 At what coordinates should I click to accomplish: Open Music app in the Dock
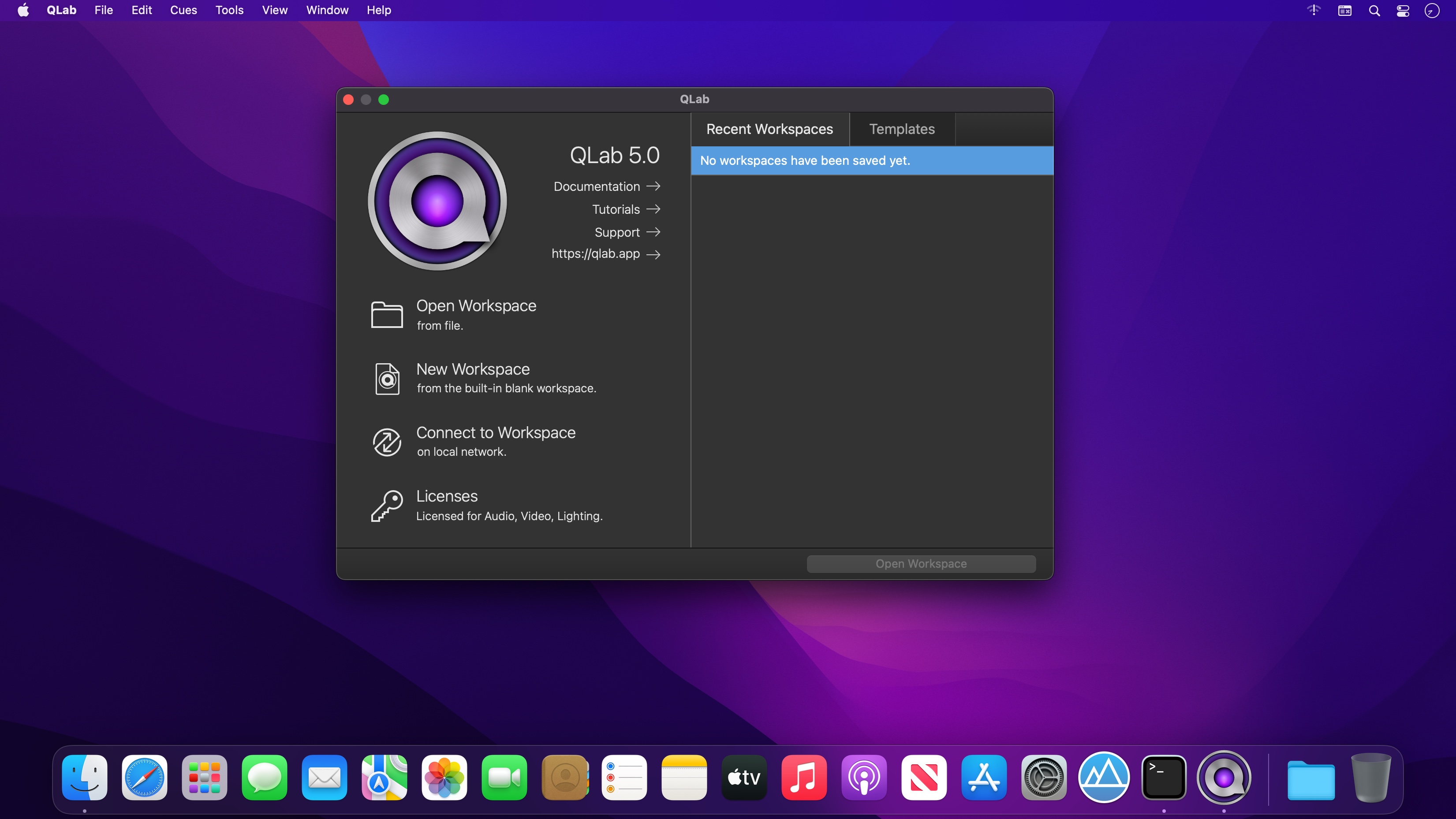(x=804, y=777)
